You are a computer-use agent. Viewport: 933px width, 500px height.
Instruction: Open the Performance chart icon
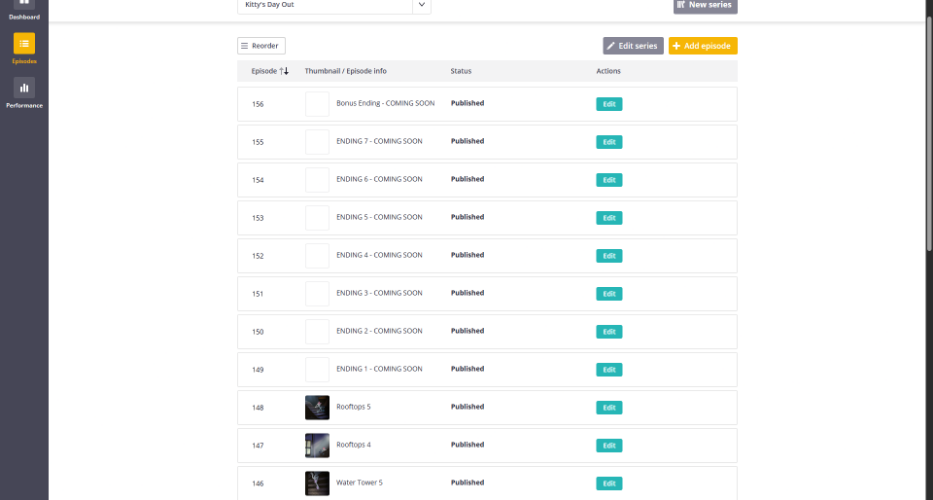click(x=24, y=88)
